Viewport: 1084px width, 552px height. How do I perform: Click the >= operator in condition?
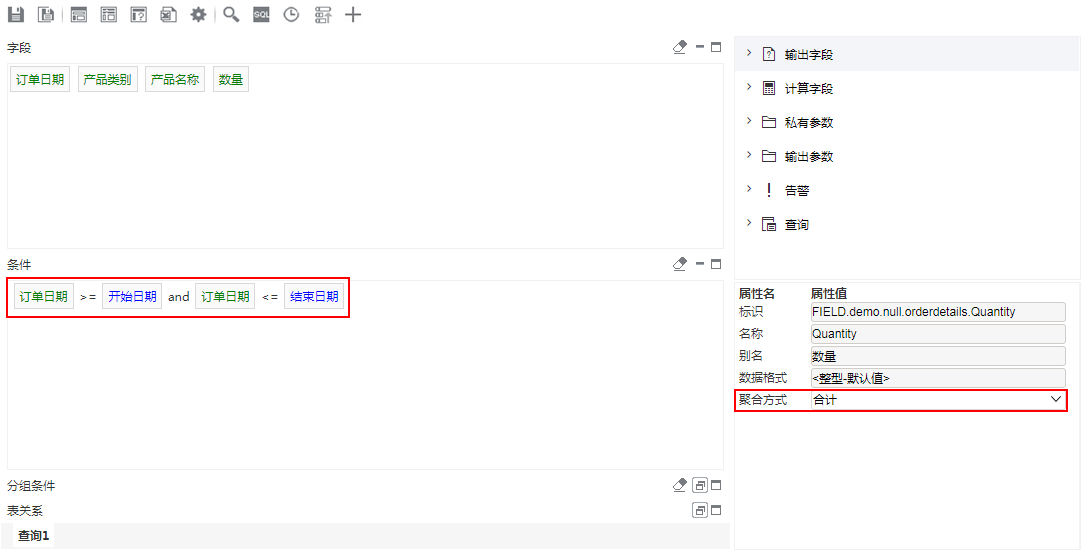[88, 297]
